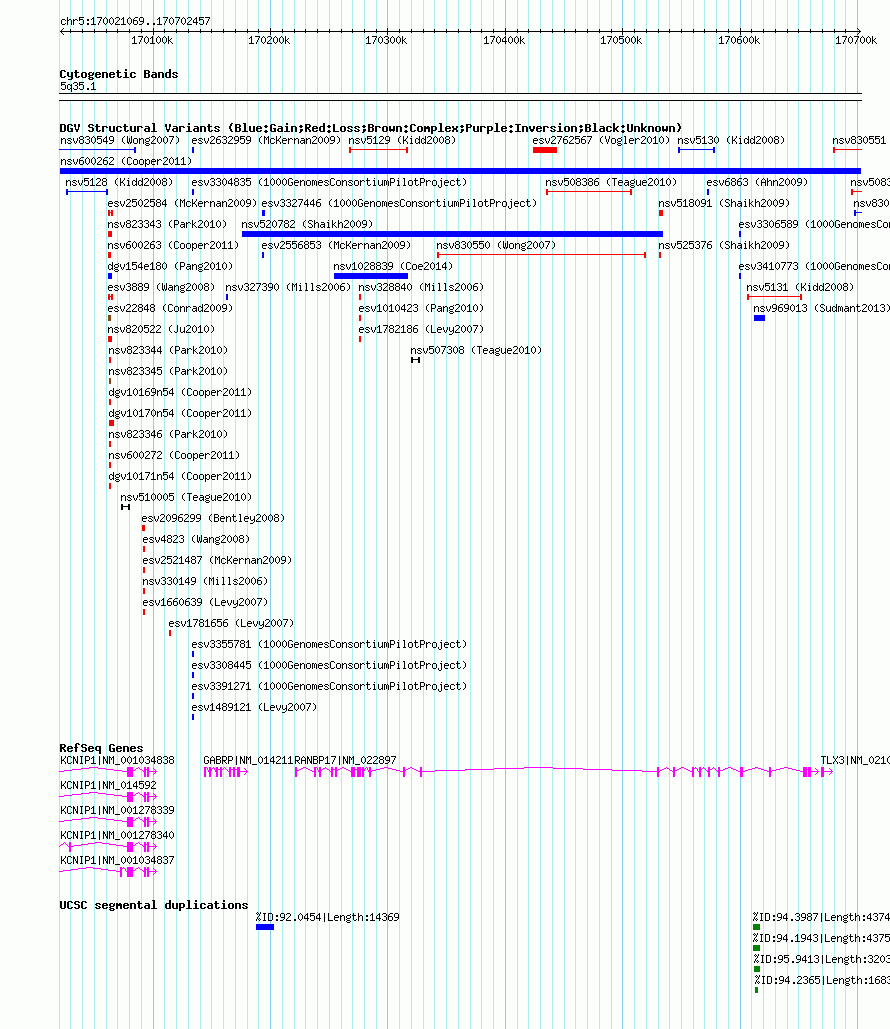Image resolution: width=890 pixels, height=1029 pixels.
Task: Click the long blue nsv600262 (Cooper2011) bar
Action: pos(460,171)
